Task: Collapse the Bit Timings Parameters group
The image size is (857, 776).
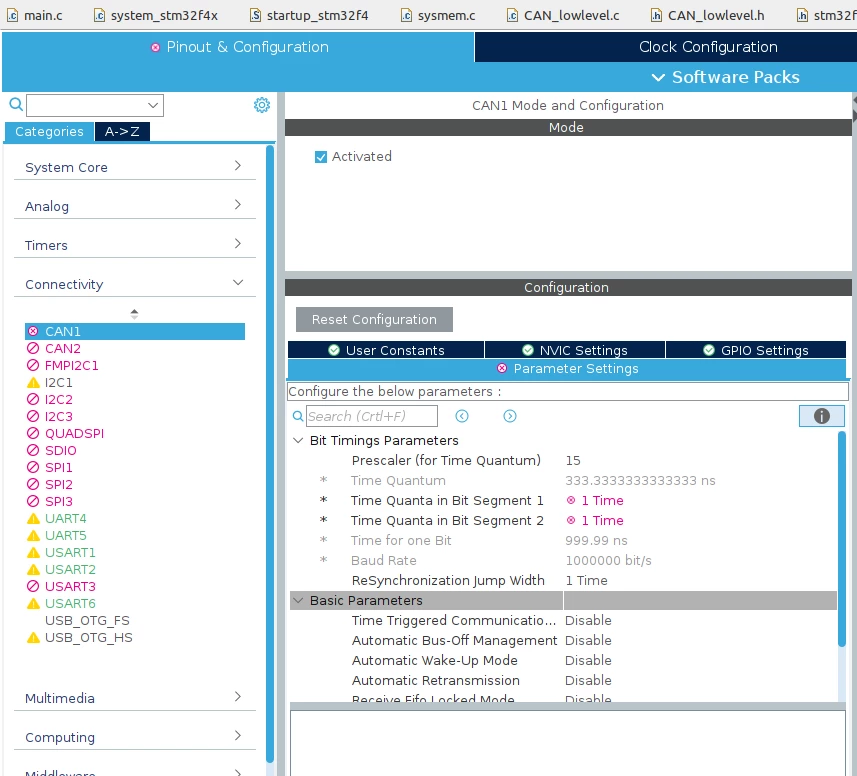Action: pos(298,440)
